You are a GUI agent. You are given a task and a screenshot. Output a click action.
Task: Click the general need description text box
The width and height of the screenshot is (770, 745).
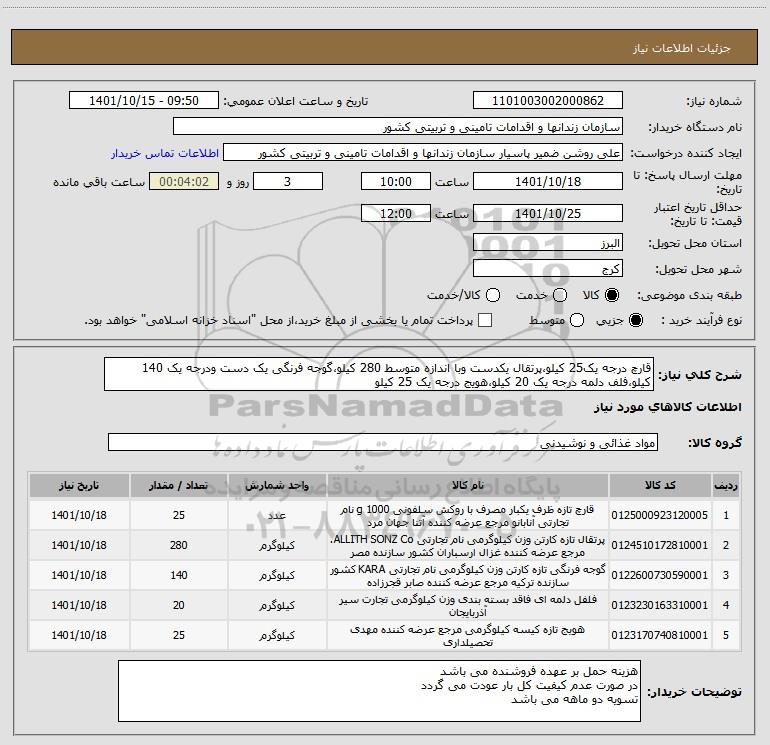click(379, 374)
